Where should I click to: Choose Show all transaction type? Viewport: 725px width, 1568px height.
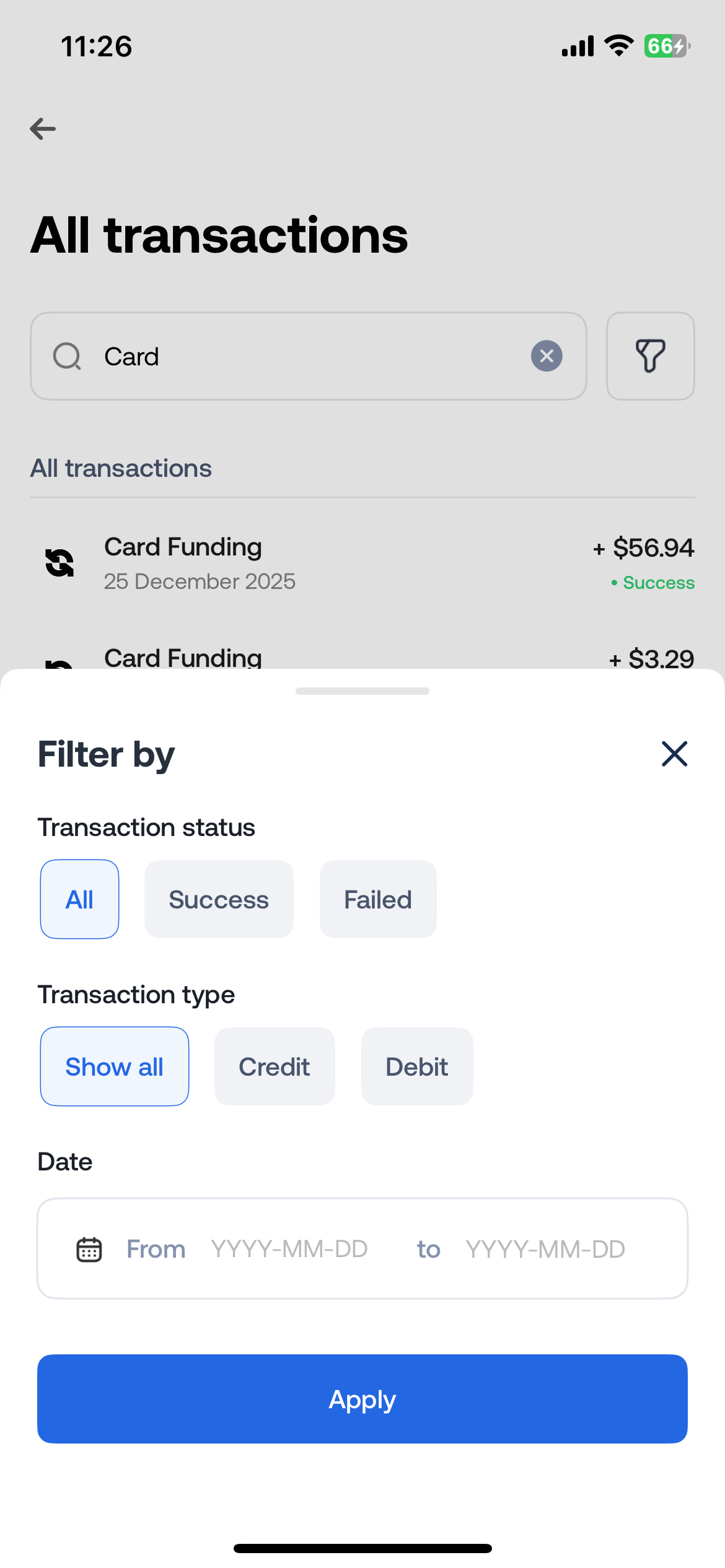(115, 1066)
